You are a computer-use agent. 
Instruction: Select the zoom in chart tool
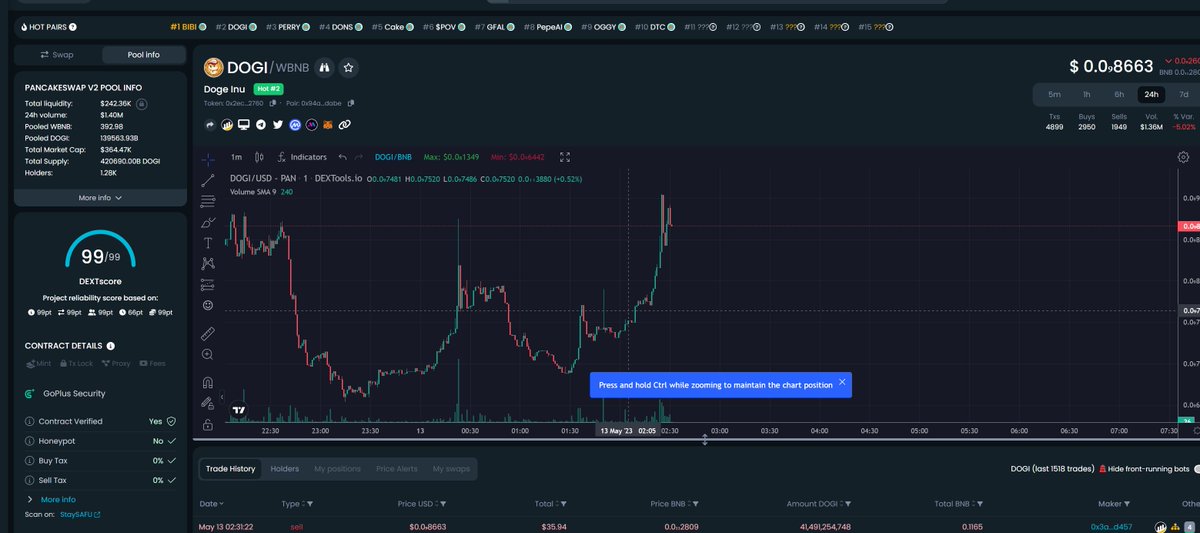pyautogui.click(x=208, y=354)
